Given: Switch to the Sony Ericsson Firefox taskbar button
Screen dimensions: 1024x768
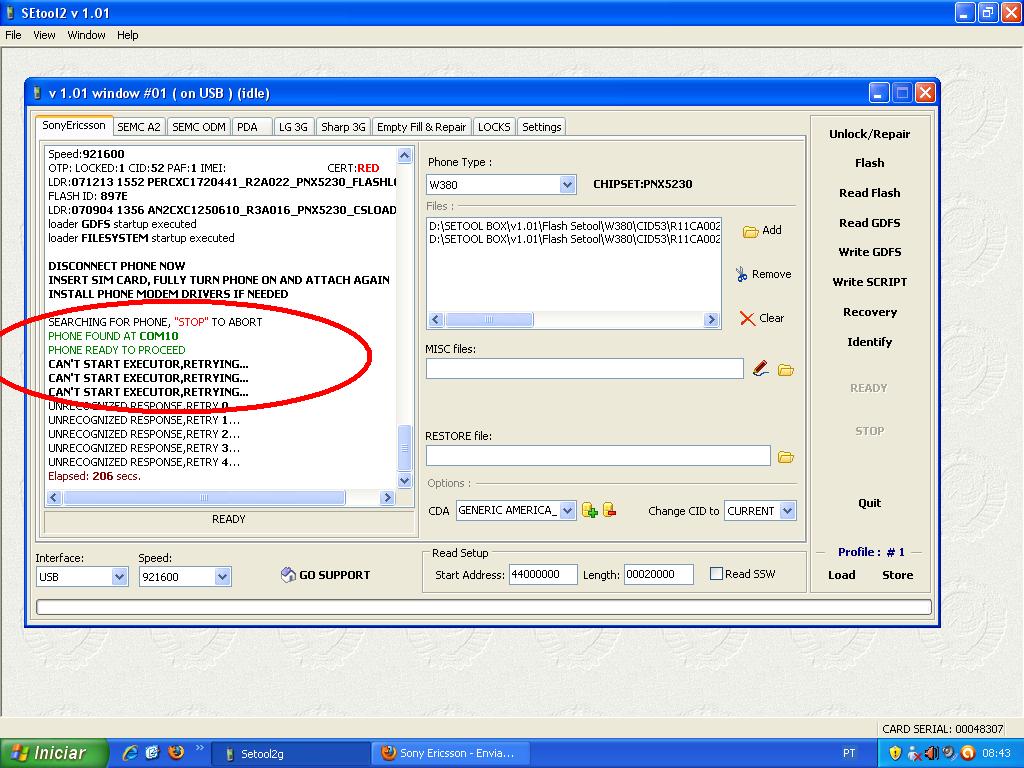Looking at the screenshot, I should coord(451,754).
